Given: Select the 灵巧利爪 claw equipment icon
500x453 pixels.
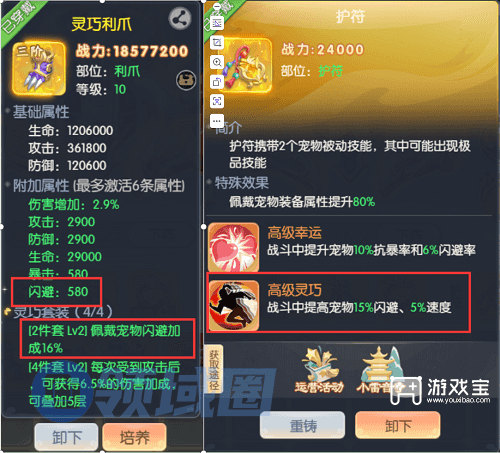Looking at the screenshot, I should click(x=39, y=68).
